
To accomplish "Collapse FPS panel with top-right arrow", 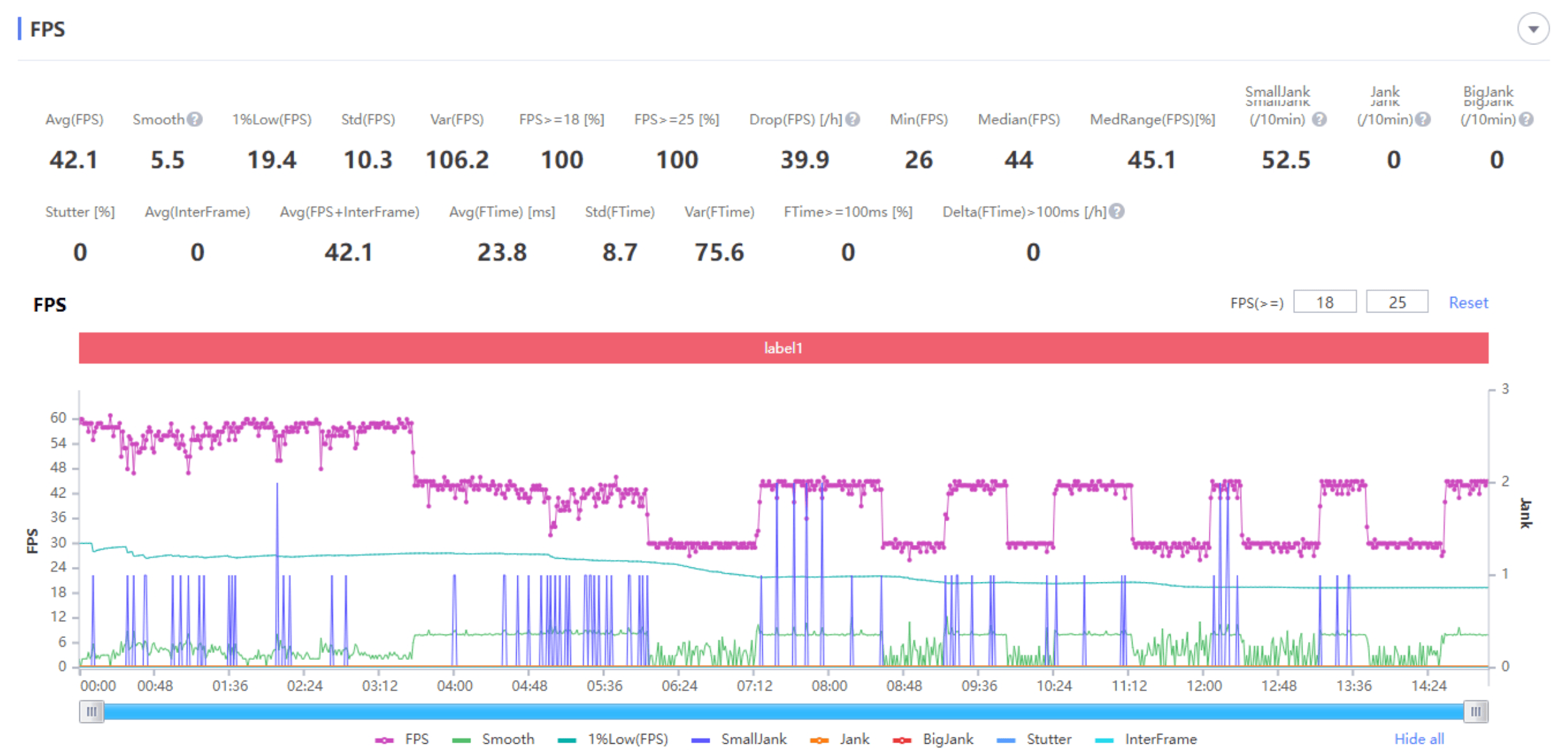I will pos(1533,29).
